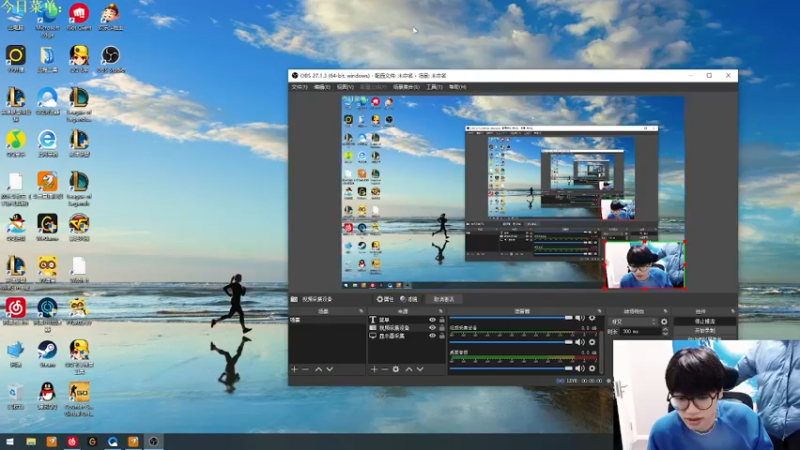The height and width of the screenshot is (450, 800).
Task: Open the 场景集合(S) menu in OBS
Action: point(406,87)
